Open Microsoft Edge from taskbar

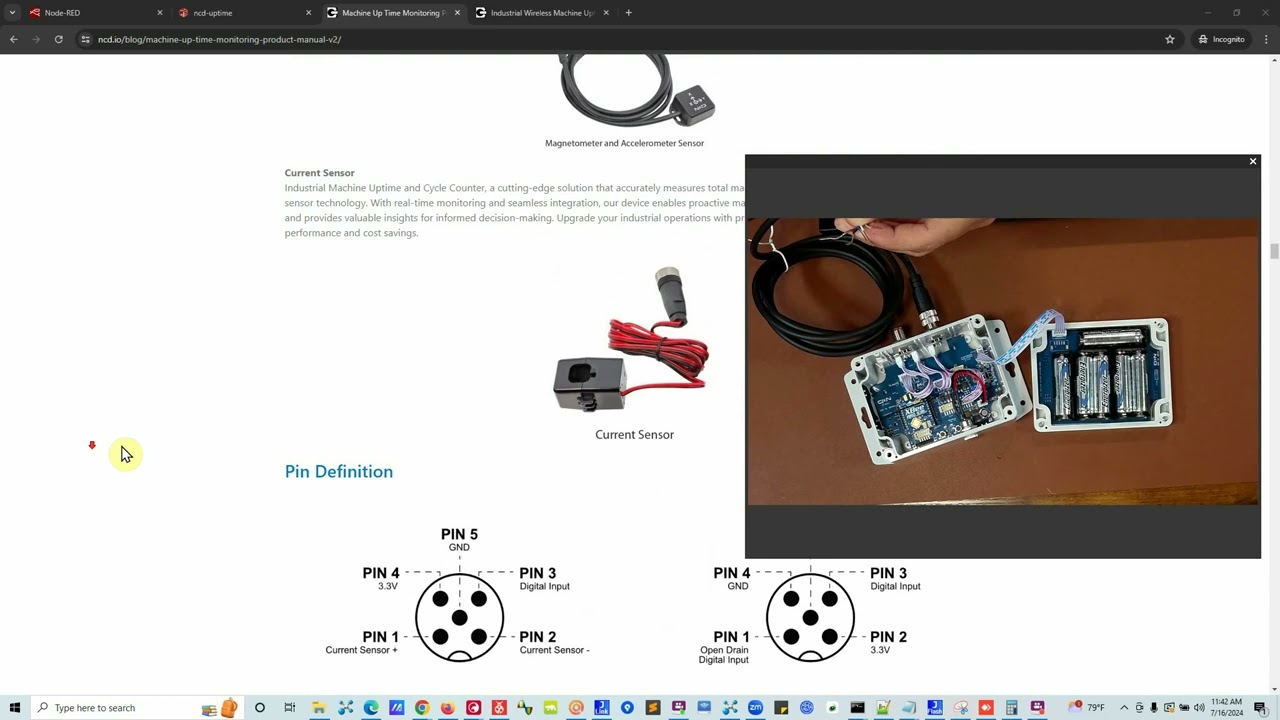pyautogui.click(x=371, y=707)
